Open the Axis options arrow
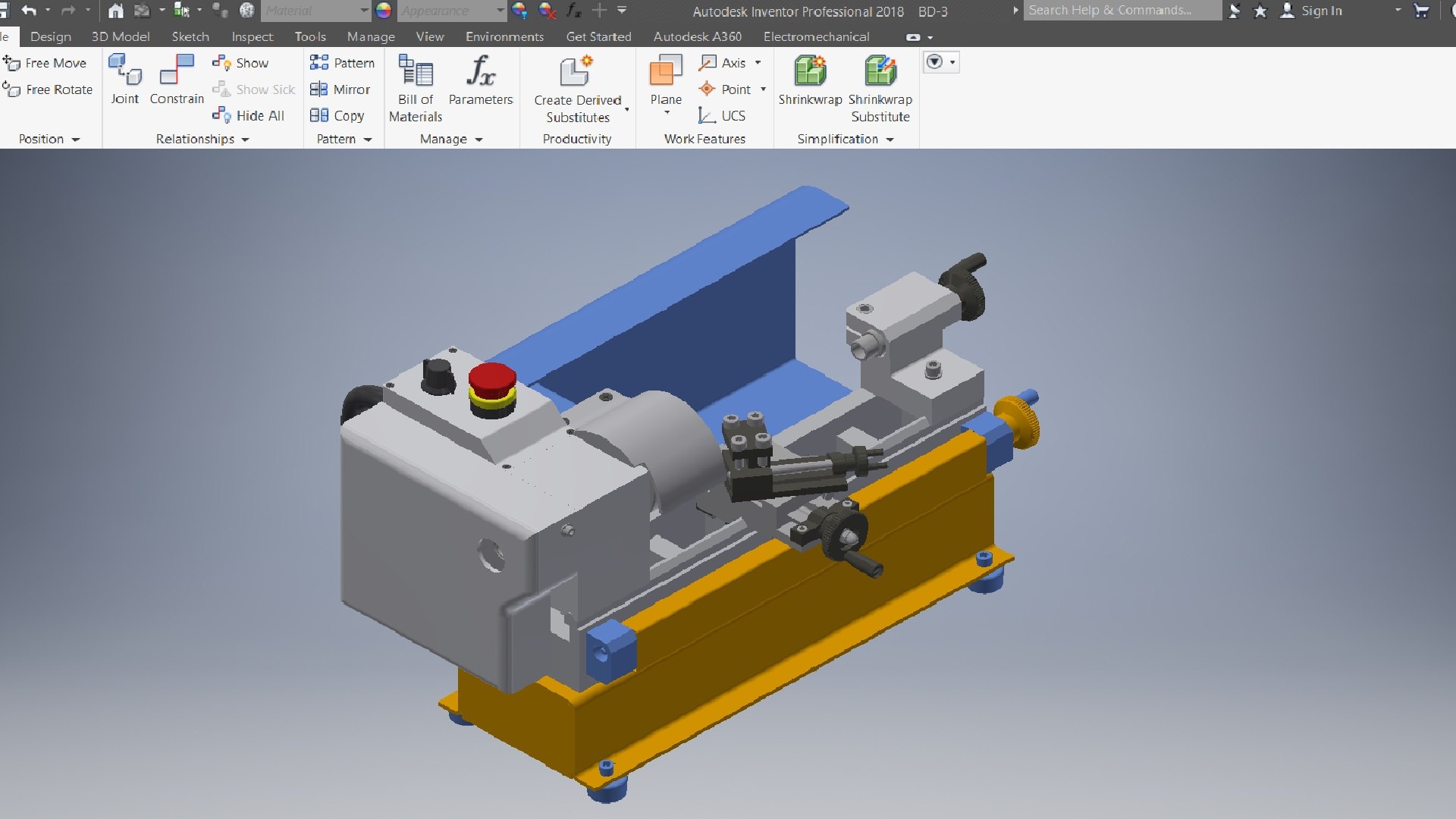Image resolution: width=1456 pixels, height=819 pixels. (758, 63)
